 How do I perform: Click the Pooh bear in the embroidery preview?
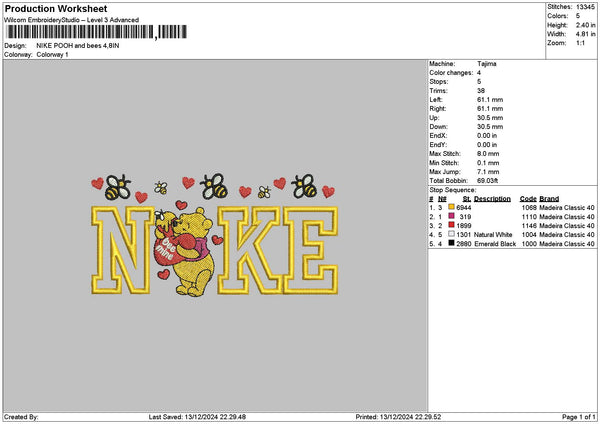click(193, 253)
